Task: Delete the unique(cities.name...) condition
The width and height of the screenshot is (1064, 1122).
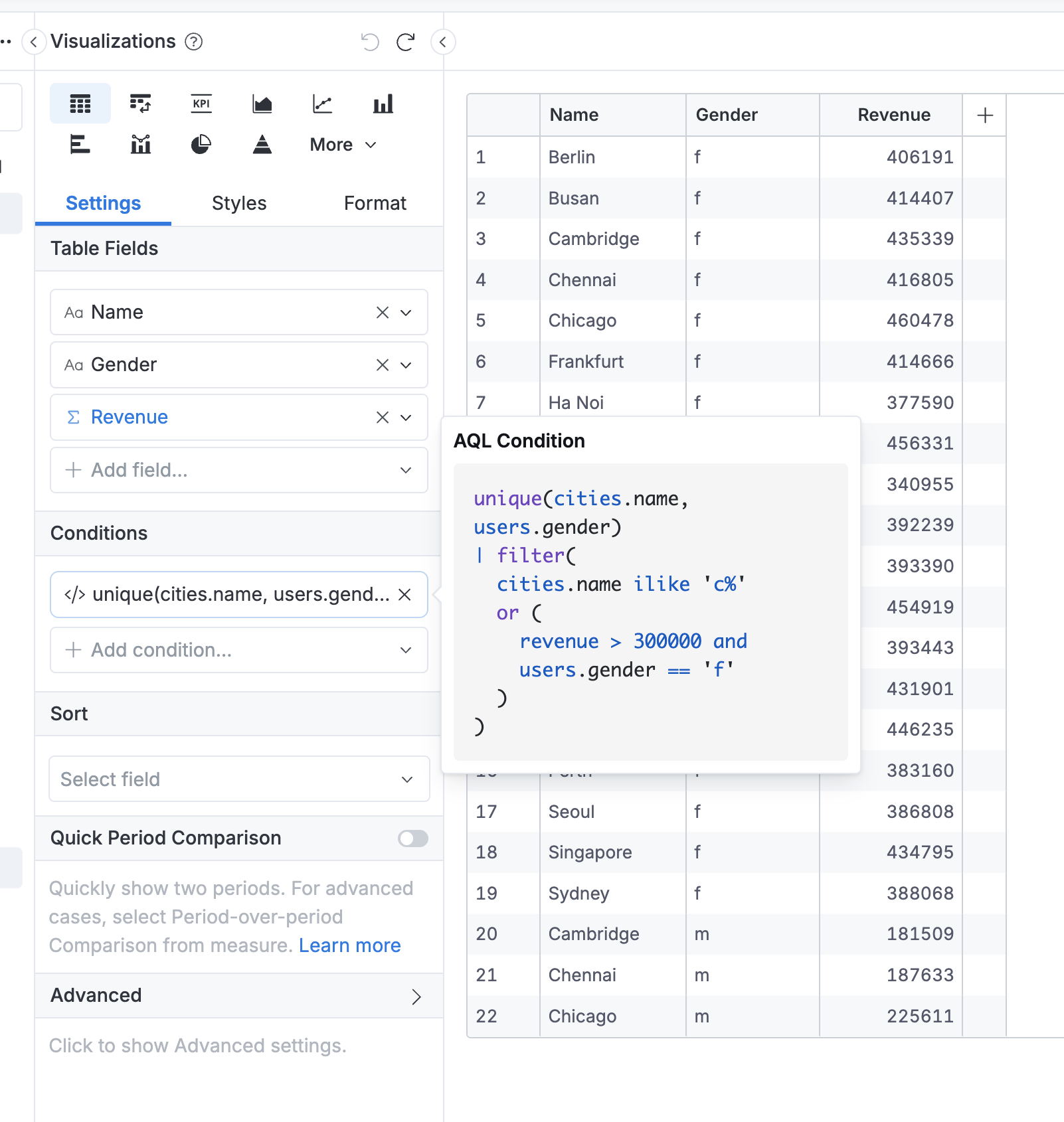Action: pyautogui.click(x=404, y=595)
